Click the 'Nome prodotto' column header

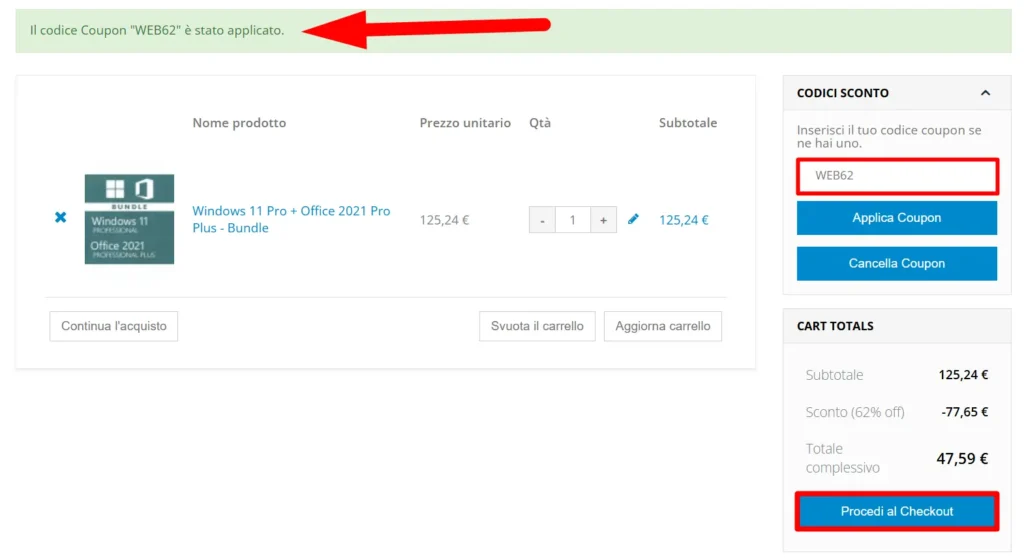tap(239, 123)
